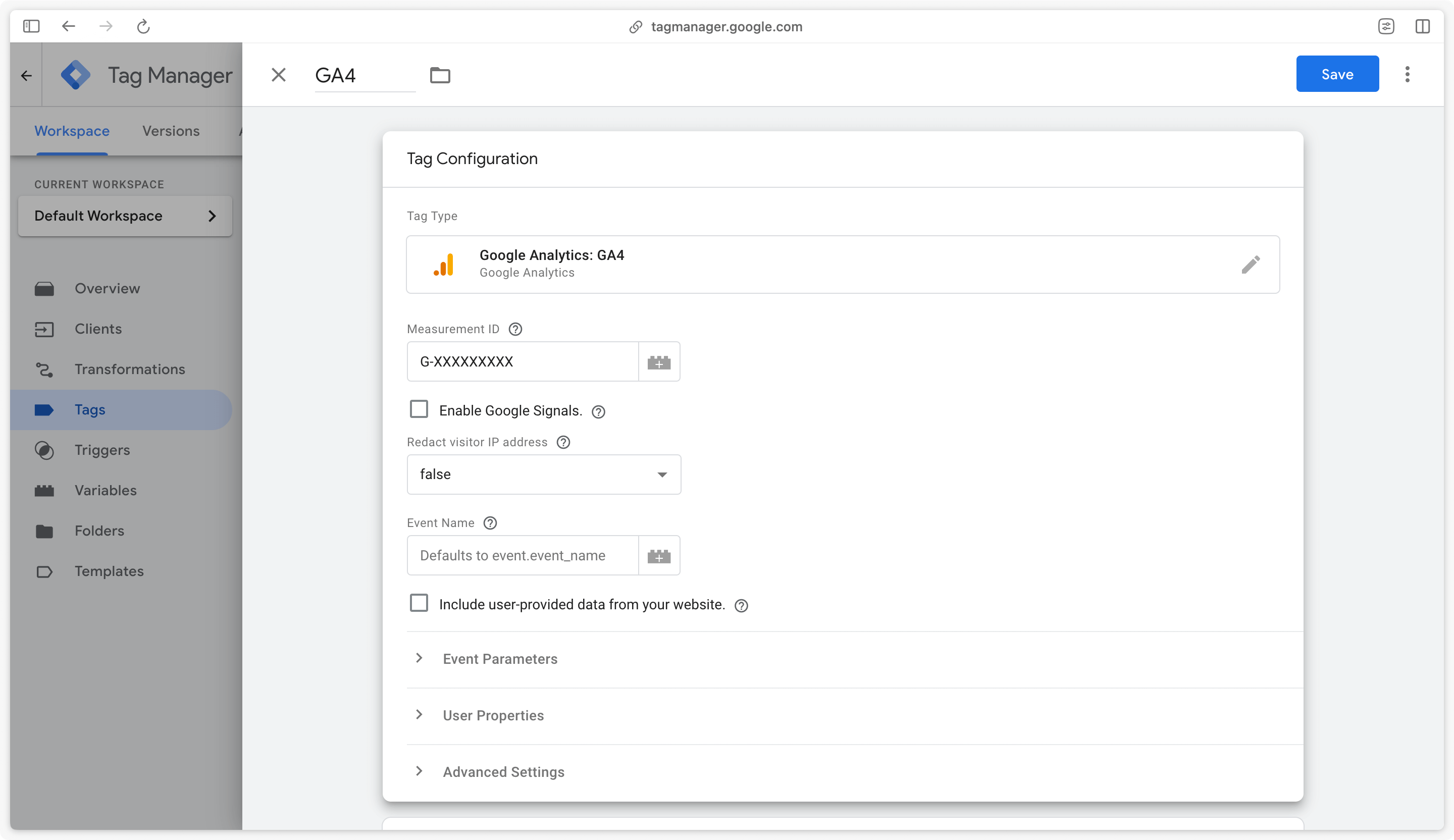The height and width of the screenshot is (840, 1454).
Task: Open Enable Google Signals help icon
Action: 598,411
